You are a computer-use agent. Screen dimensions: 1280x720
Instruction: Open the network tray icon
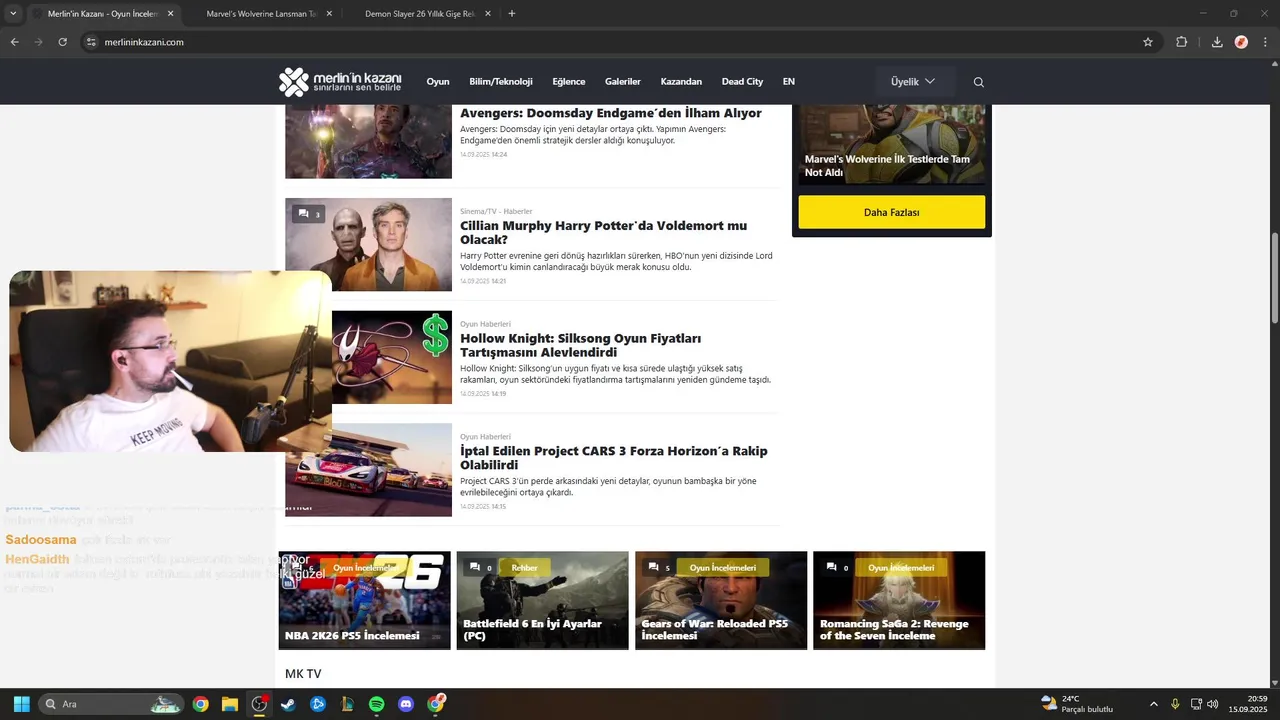(x=1195, y=704)
